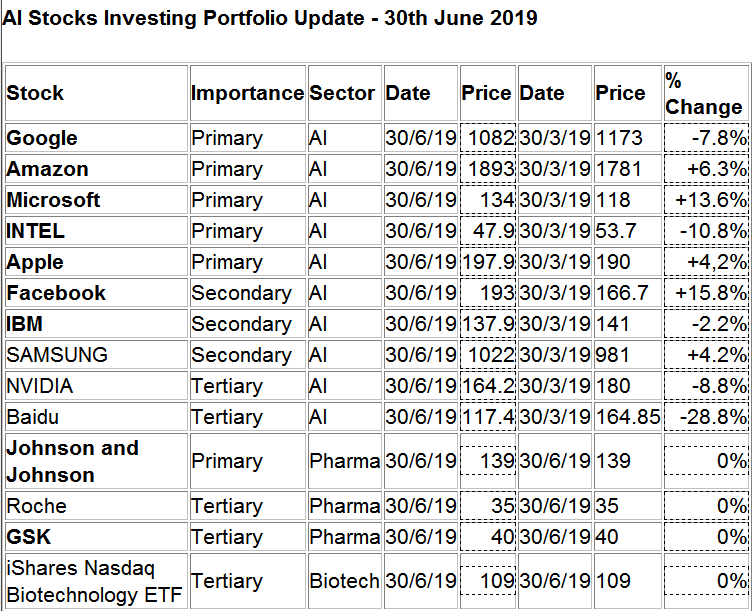756x611 pixels.
Task: Select the IBM stock name
Action: pyautogui.click(x=24, y=324)
